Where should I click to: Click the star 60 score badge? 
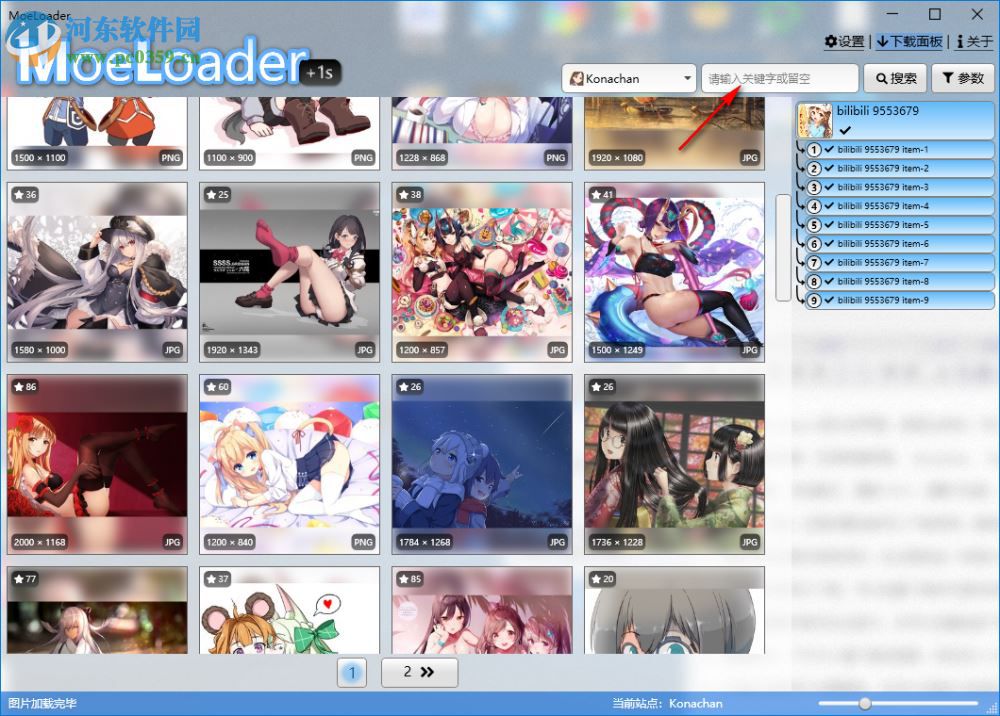click(217, 386)
